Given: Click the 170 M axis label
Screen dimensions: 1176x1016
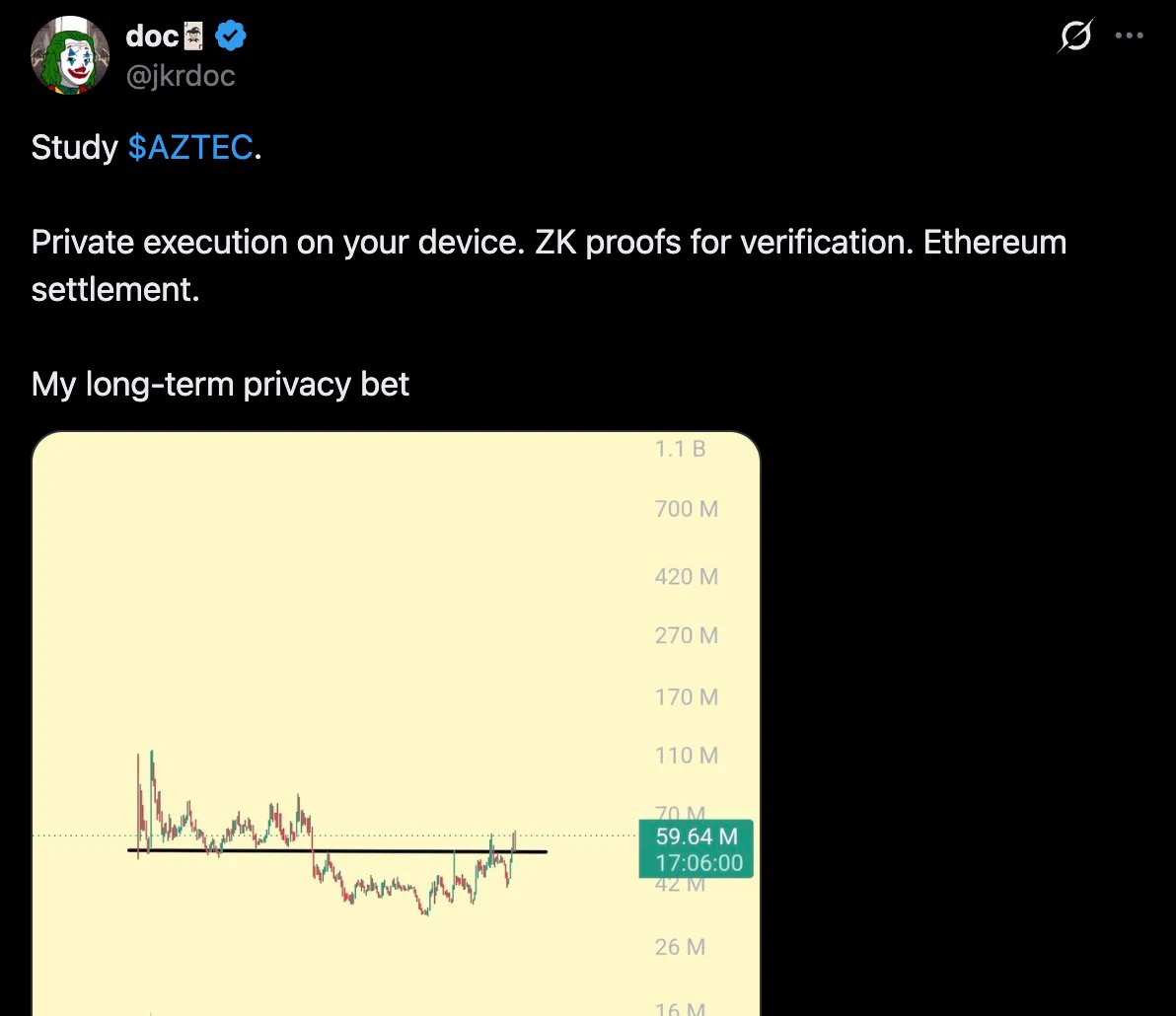Looking at the screenshot, I should coord(687,696).
